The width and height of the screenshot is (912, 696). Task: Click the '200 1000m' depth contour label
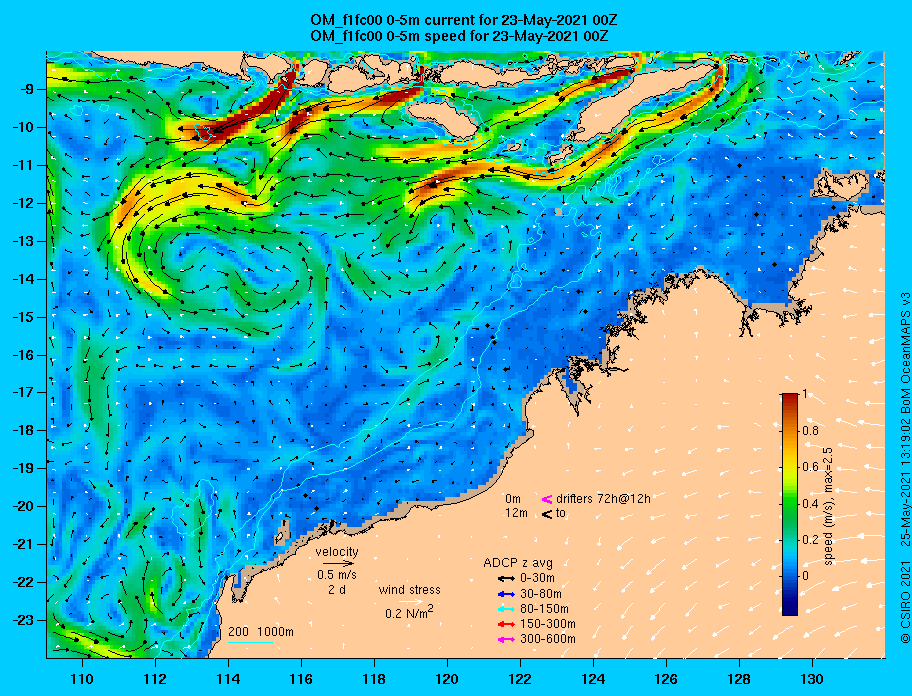261,632
